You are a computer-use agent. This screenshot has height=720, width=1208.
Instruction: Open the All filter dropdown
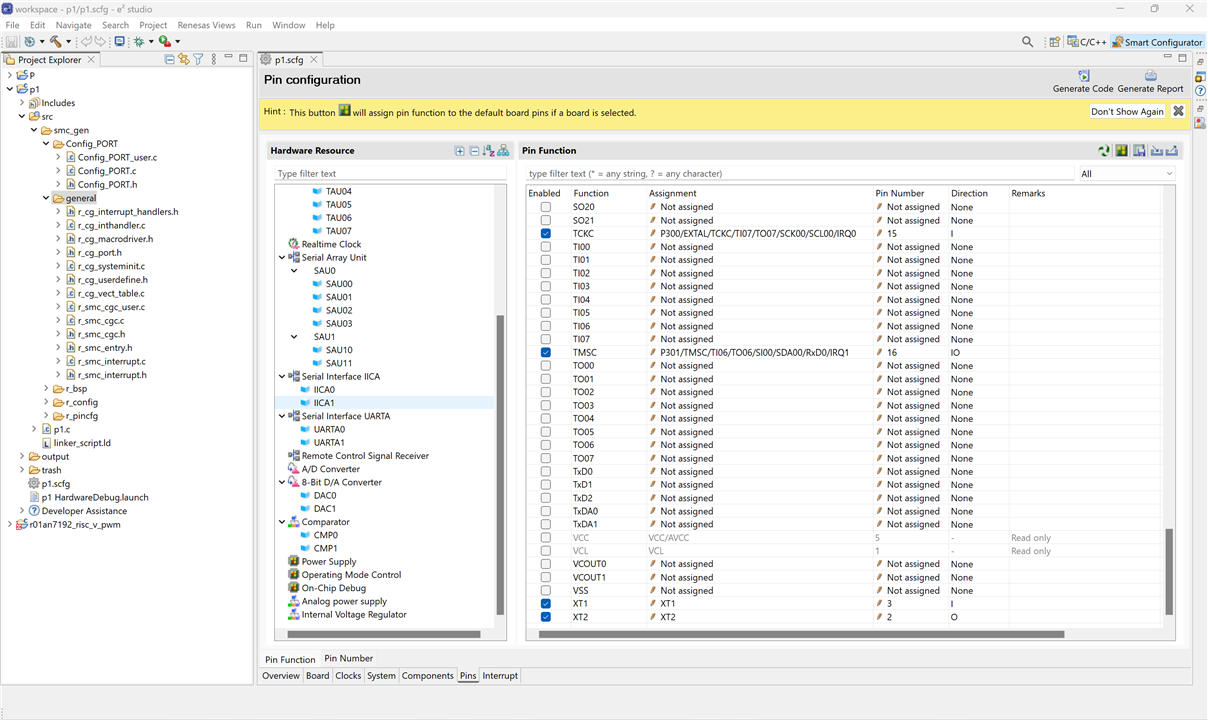(x=1126, y=174)
